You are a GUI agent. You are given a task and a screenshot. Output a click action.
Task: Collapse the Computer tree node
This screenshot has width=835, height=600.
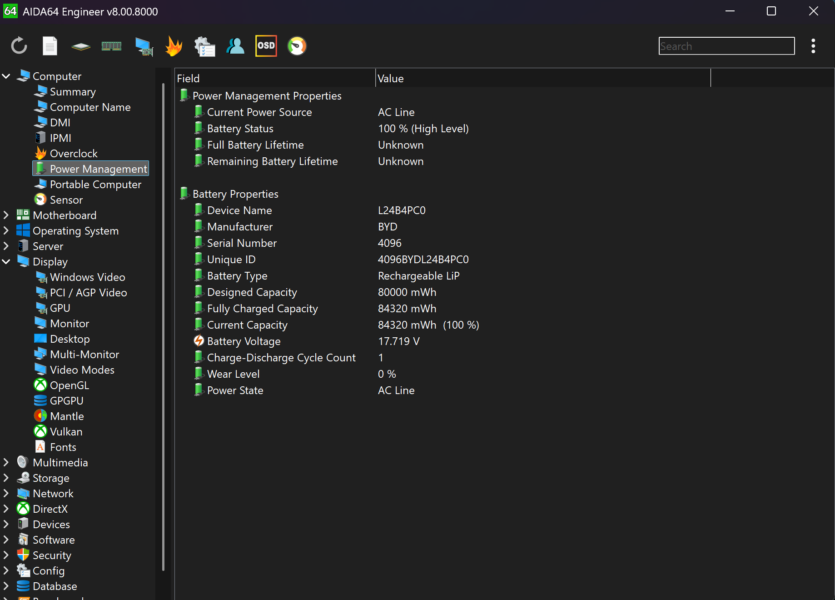(6, 76)
